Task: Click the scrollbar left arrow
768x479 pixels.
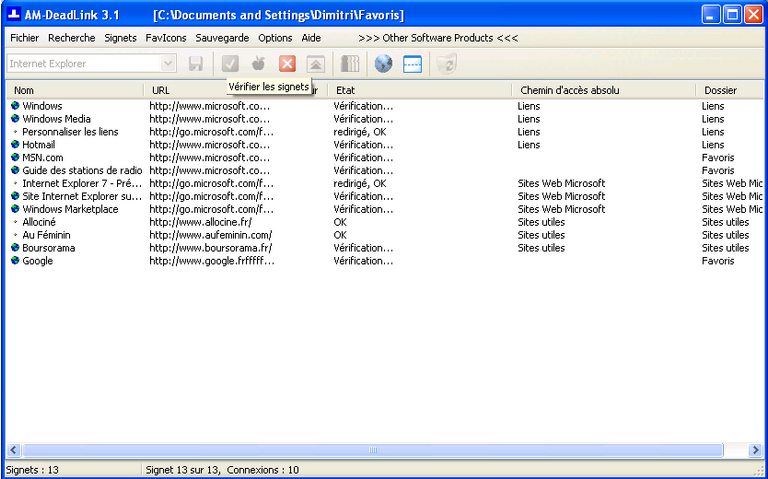Action: click(14, 450)
